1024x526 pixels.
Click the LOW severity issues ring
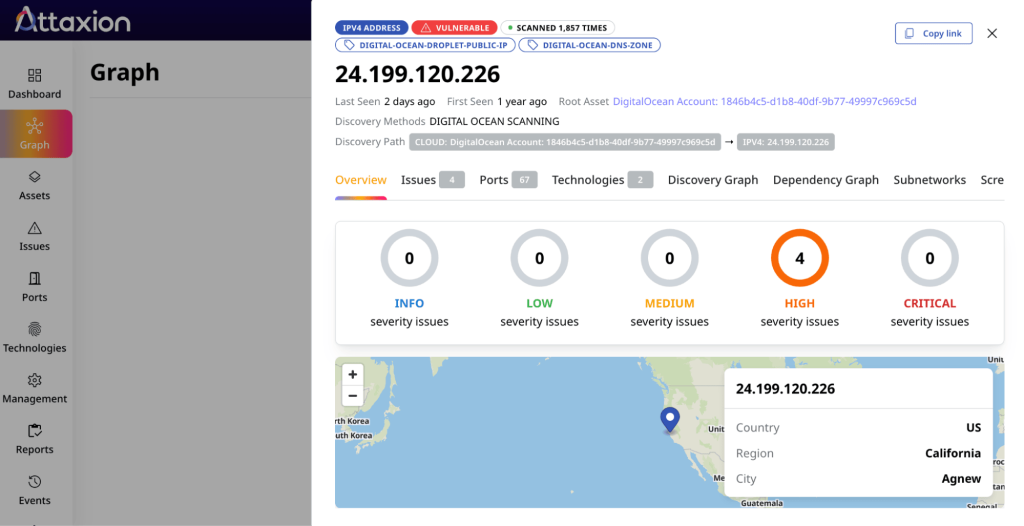(539, 258)
